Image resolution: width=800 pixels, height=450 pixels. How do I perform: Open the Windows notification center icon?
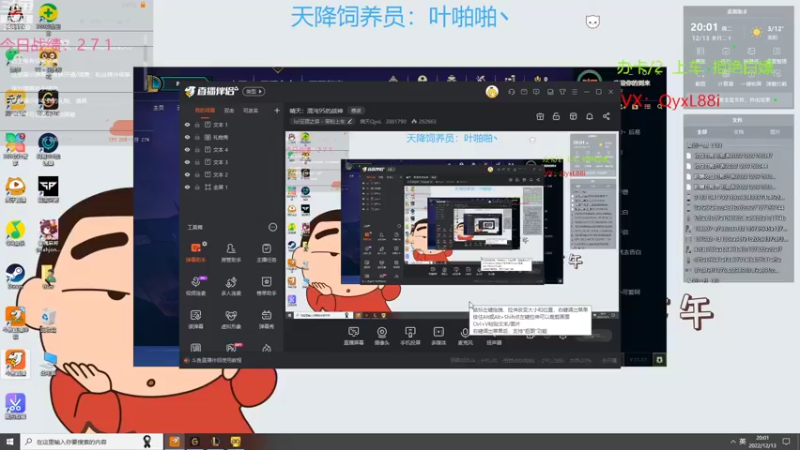[786, 442]
